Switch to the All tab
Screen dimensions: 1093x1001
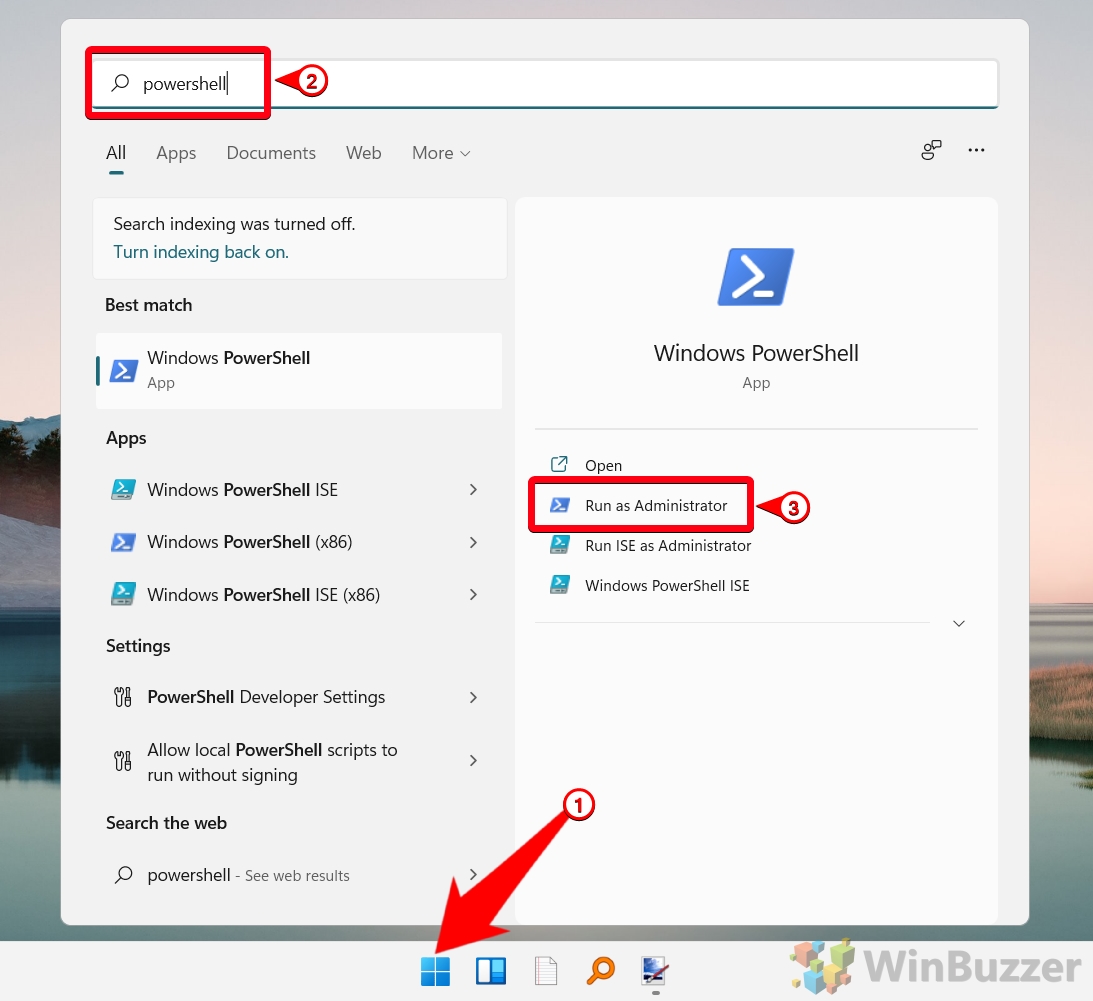pos(116,153)
